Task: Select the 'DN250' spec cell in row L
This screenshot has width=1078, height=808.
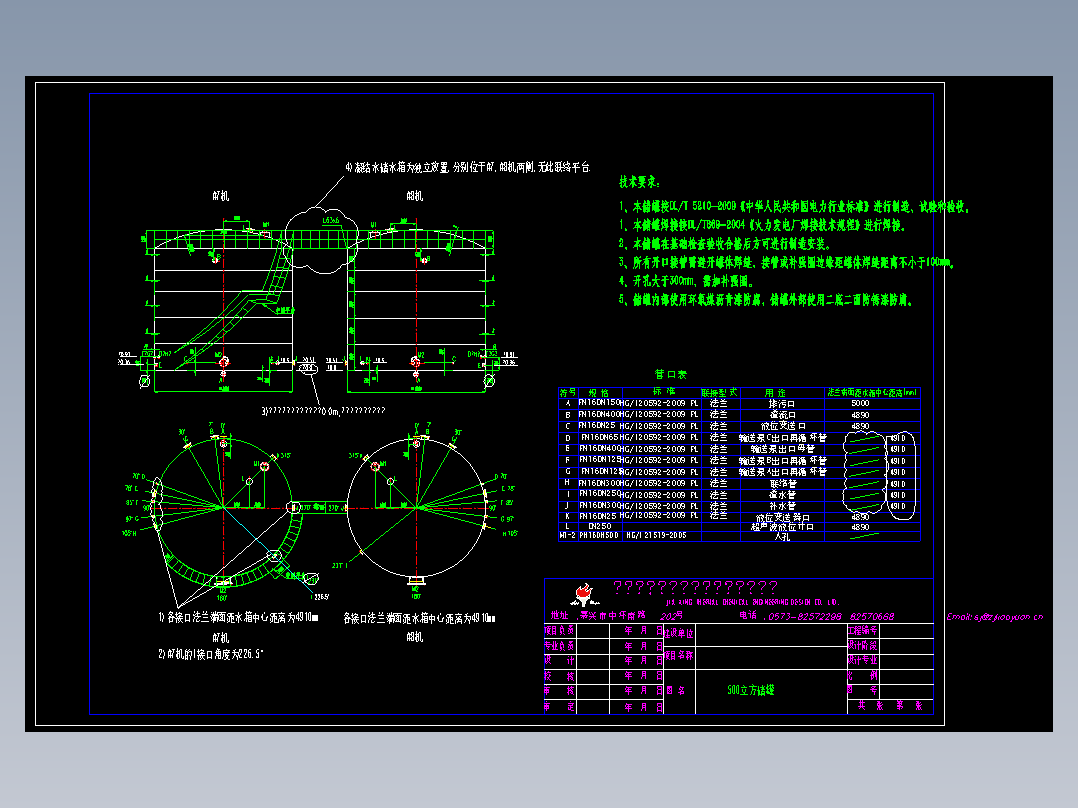Action: point(600,526)
